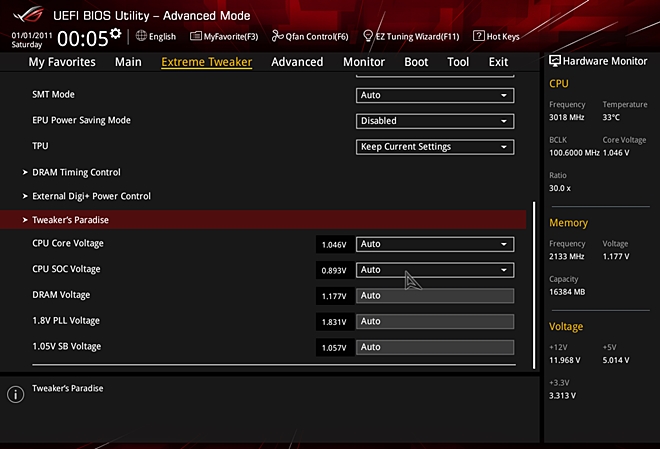This screenshot has height=449, width=660.
Task: Click the 1.8V PLL Voltage field
Action: (435, 321)
